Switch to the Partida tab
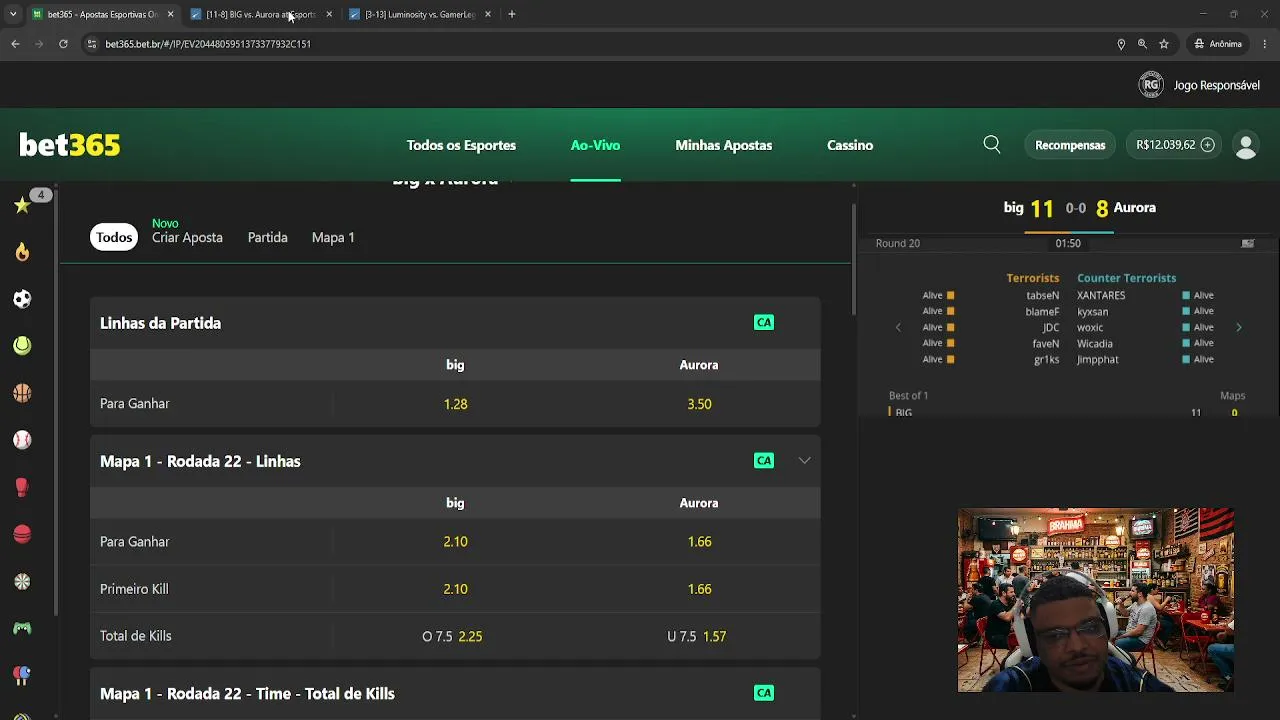This screenshot has width=1280, height=720. 267,237
